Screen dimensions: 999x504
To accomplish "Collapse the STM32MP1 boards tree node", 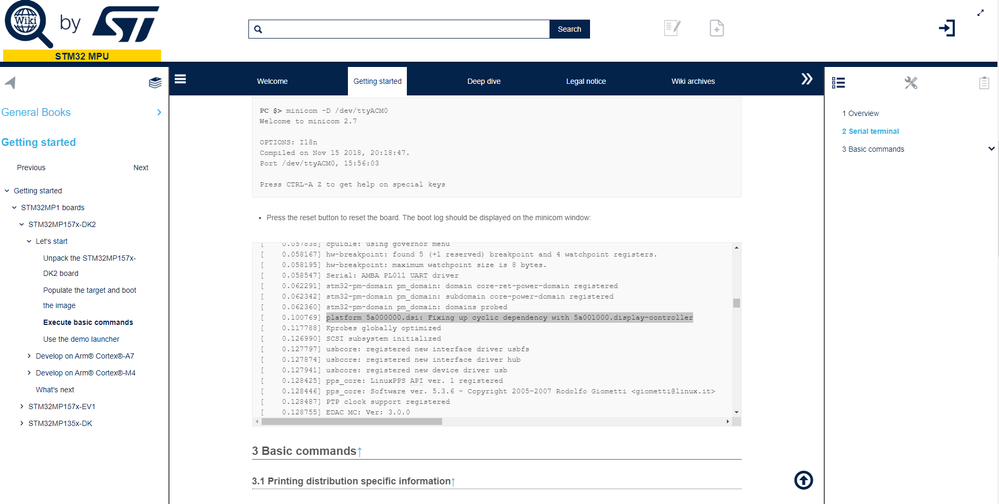I will 14,208.
